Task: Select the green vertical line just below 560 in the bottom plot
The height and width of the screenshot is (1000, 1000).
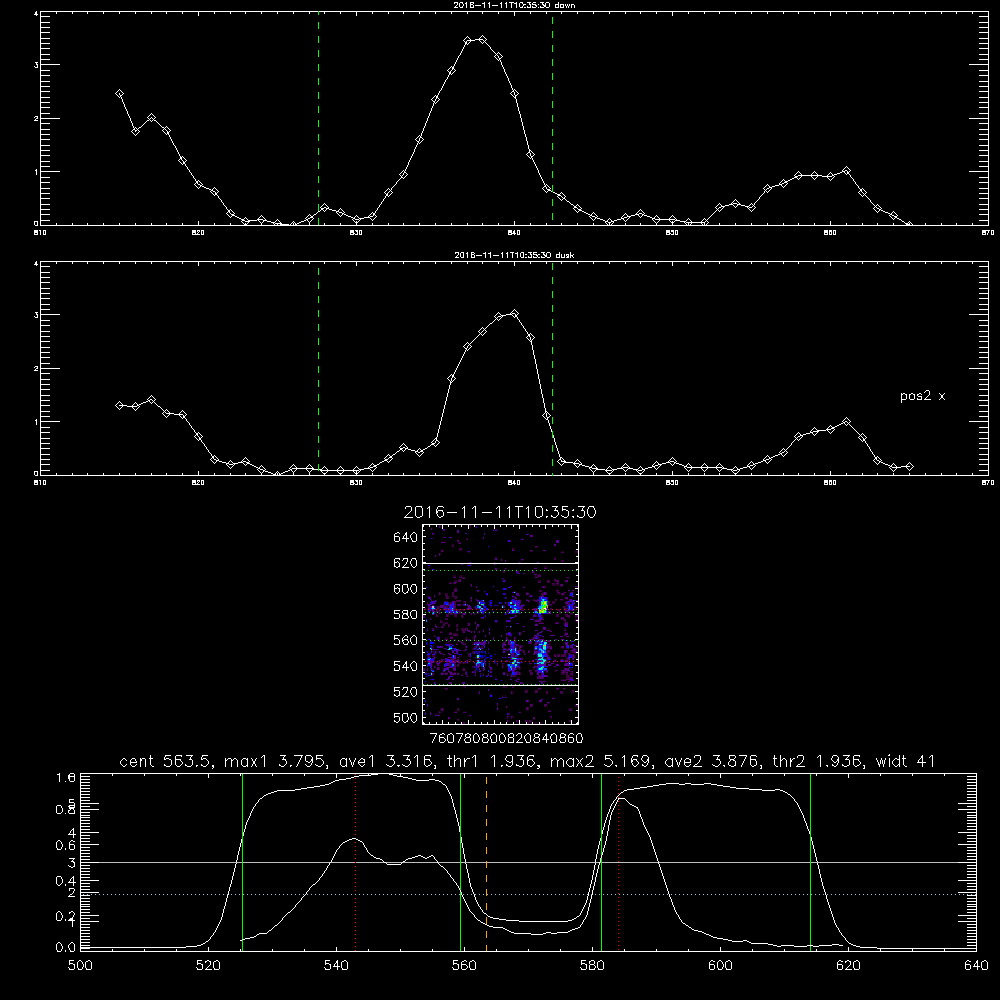Action: [x=460, y=862]
